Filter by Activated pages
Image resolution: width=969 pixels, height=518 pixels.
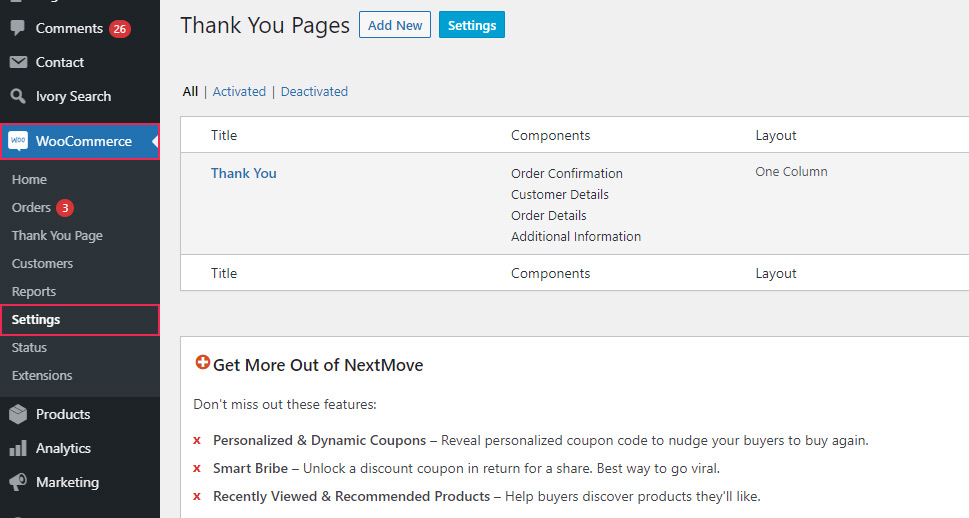coord(239,91)
